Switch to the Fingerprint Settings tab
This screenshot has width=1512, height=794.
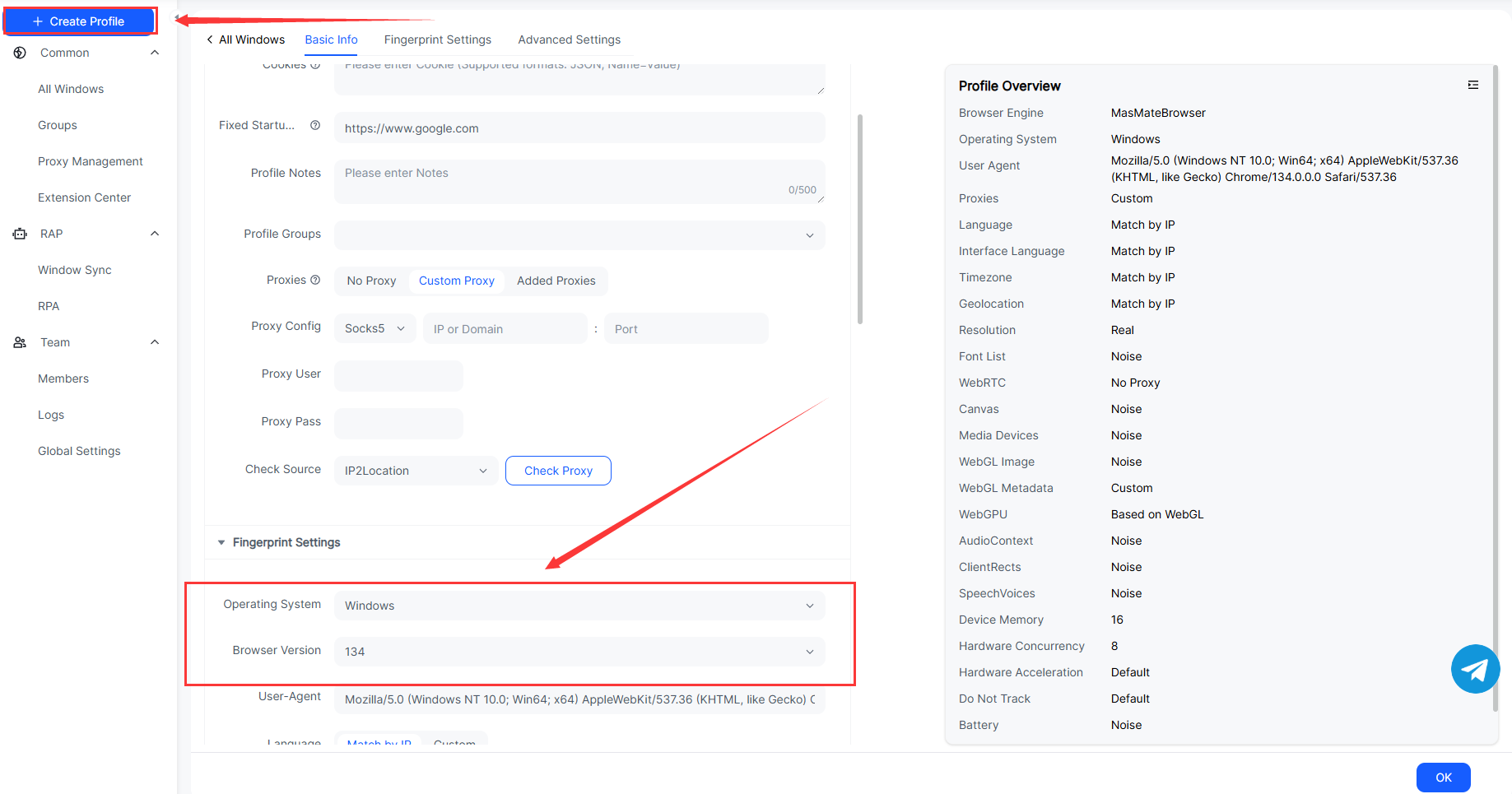437,39
